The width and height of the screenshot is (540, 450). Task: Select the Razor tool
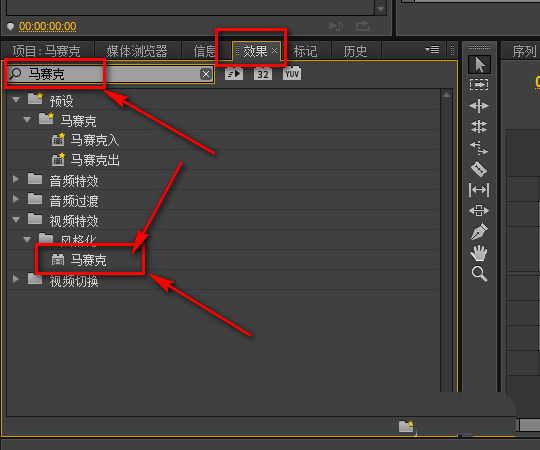point(479,169)
